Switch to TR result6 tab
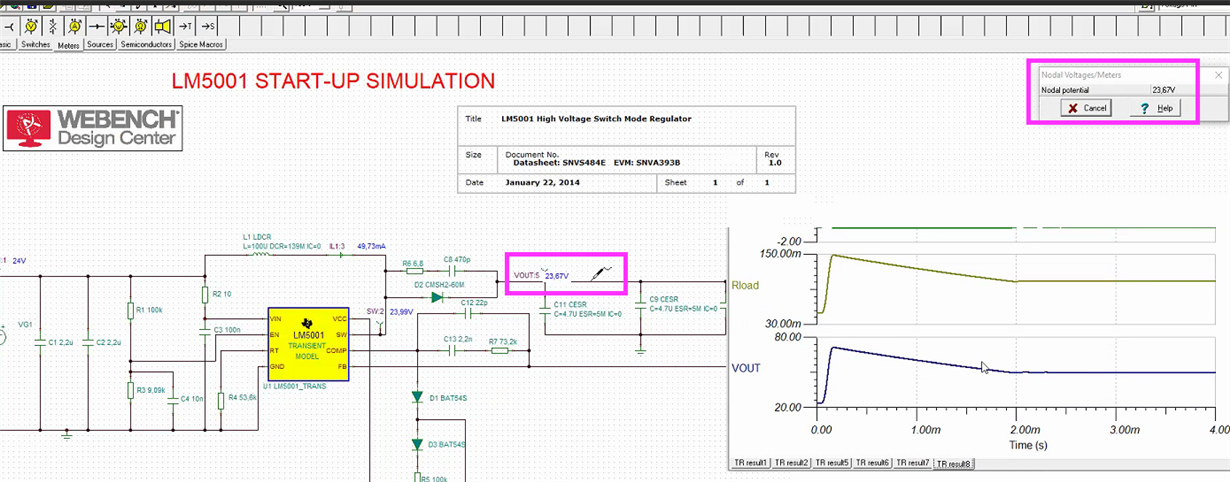This screenshot has height=482, width=1230. point(873,463)
